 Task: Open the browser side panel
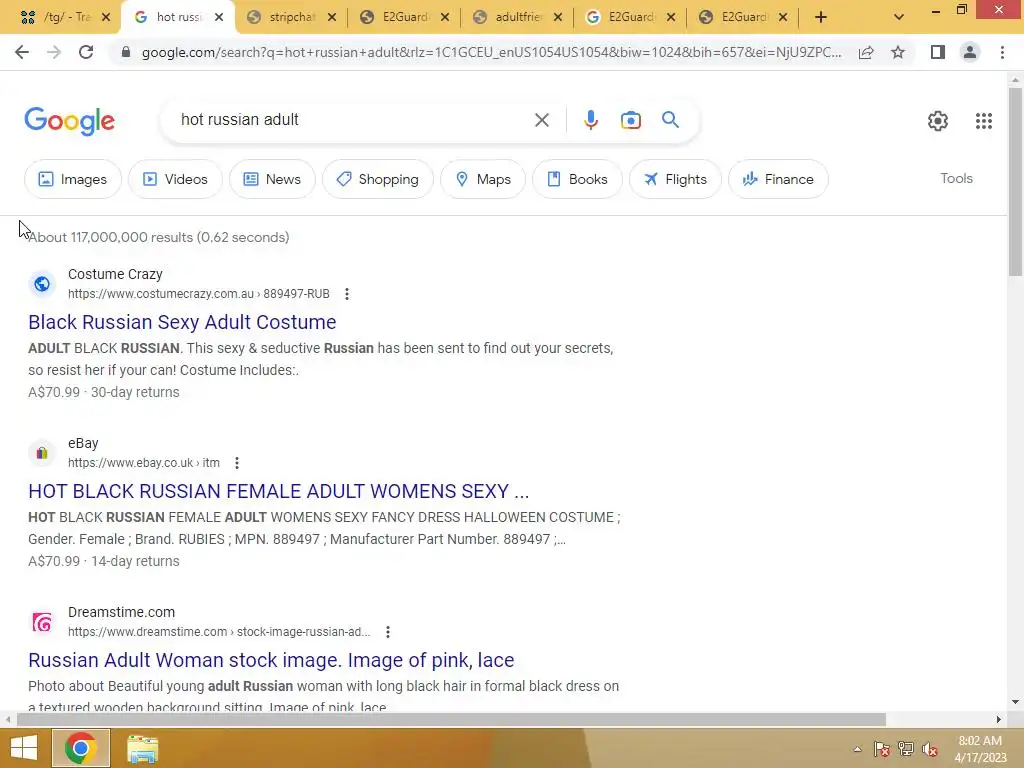pyautogui.click(x=938, y=52)
